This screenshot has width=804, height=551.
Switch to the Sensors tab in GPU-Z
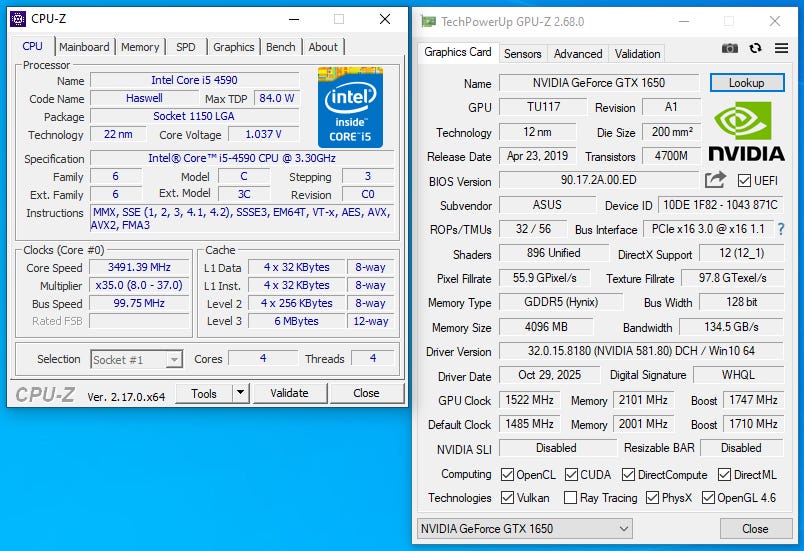coord(522,54)
